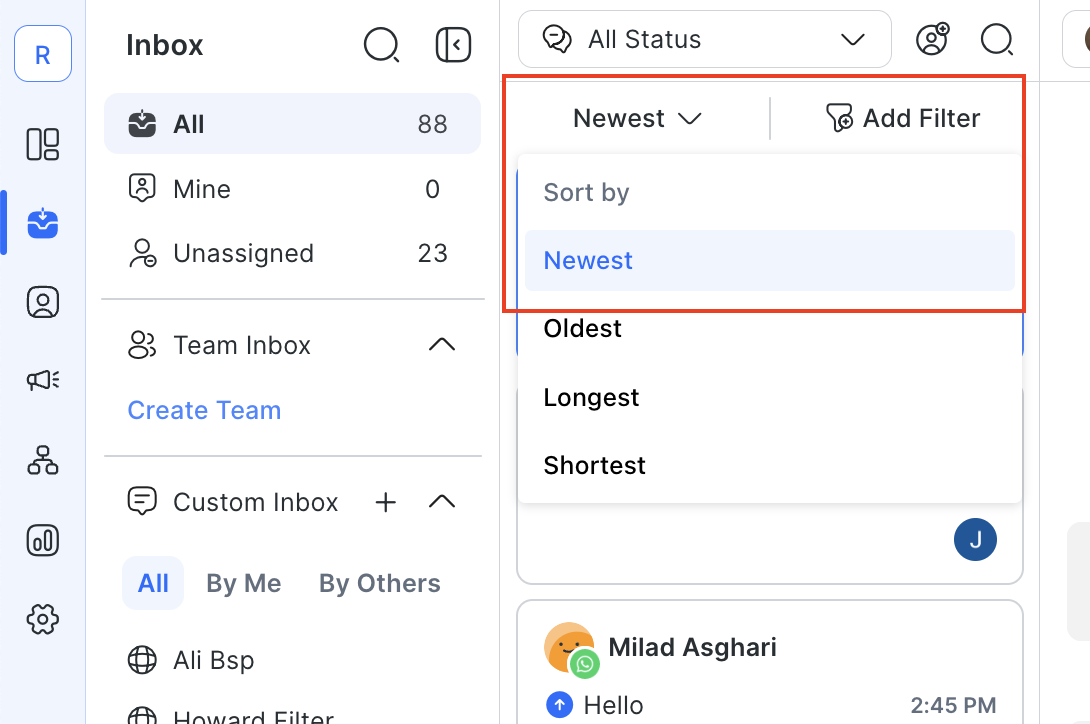
Task: Click the search icon beside Inbox title
Action: 381,45
